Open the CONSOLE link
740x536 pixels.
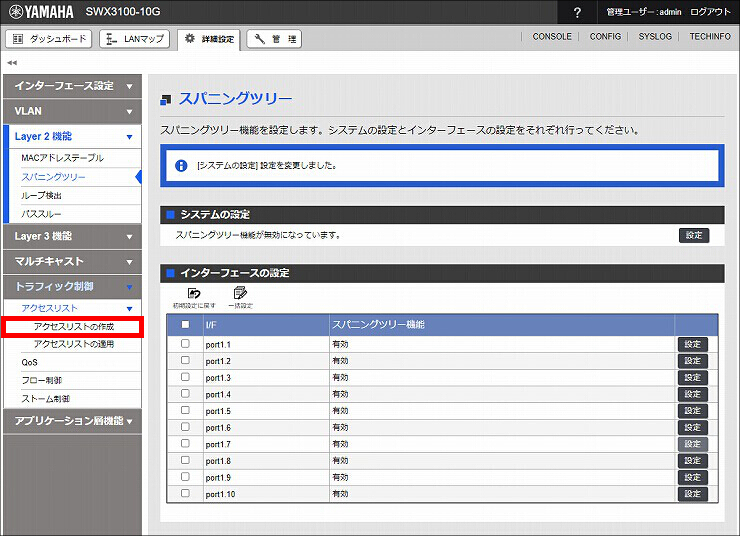click(552, 37)
